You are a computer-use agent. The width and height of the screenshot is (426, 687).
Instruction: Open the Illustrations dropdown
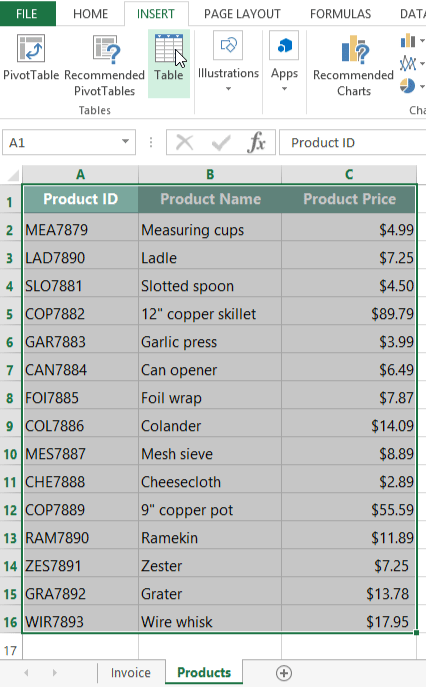click(228, 63)
